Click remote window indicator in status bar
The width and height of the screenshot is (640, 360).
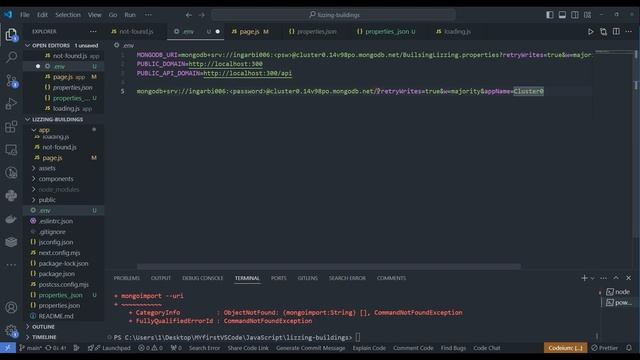tap(8, 348)
